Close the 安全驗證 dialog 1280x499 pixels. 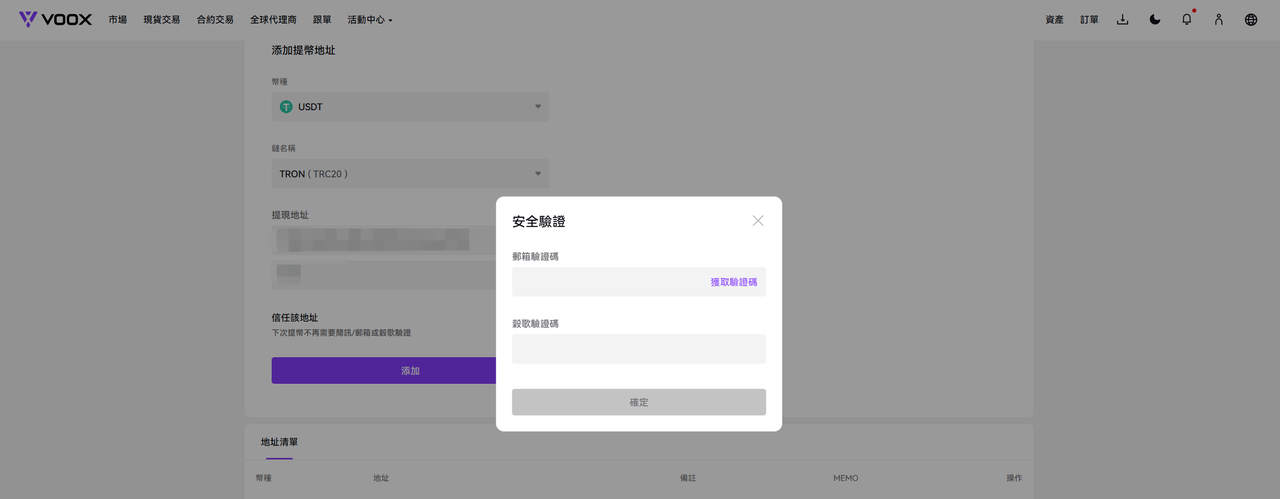(x=758, y=220)
